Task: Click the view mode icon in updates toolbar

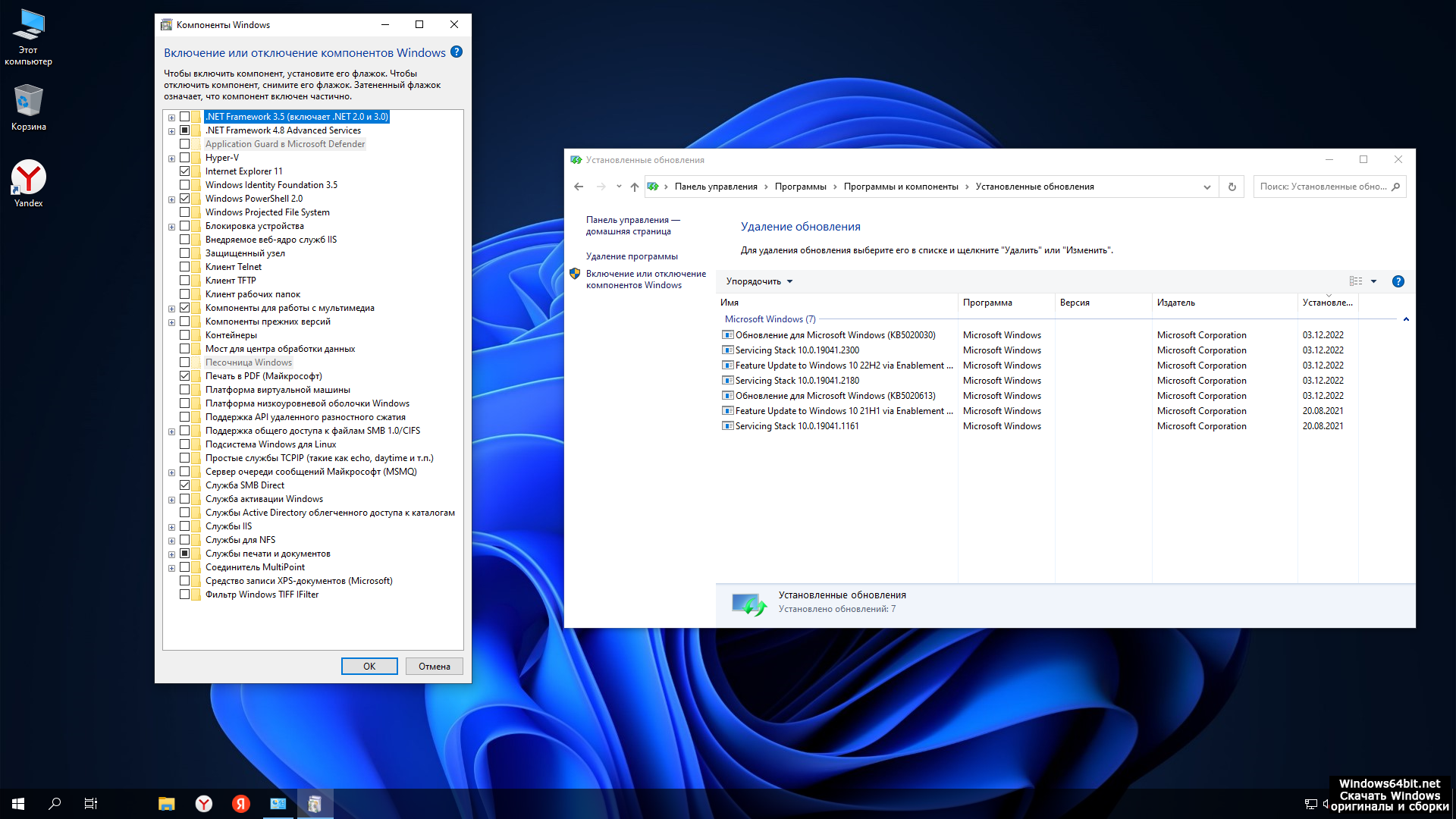Action: [1356, 281]
